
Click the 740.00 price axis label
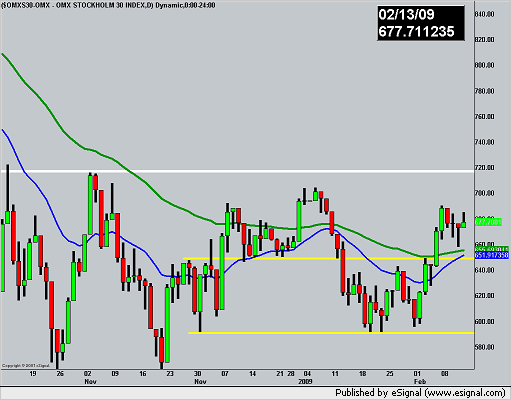[484, 142]
